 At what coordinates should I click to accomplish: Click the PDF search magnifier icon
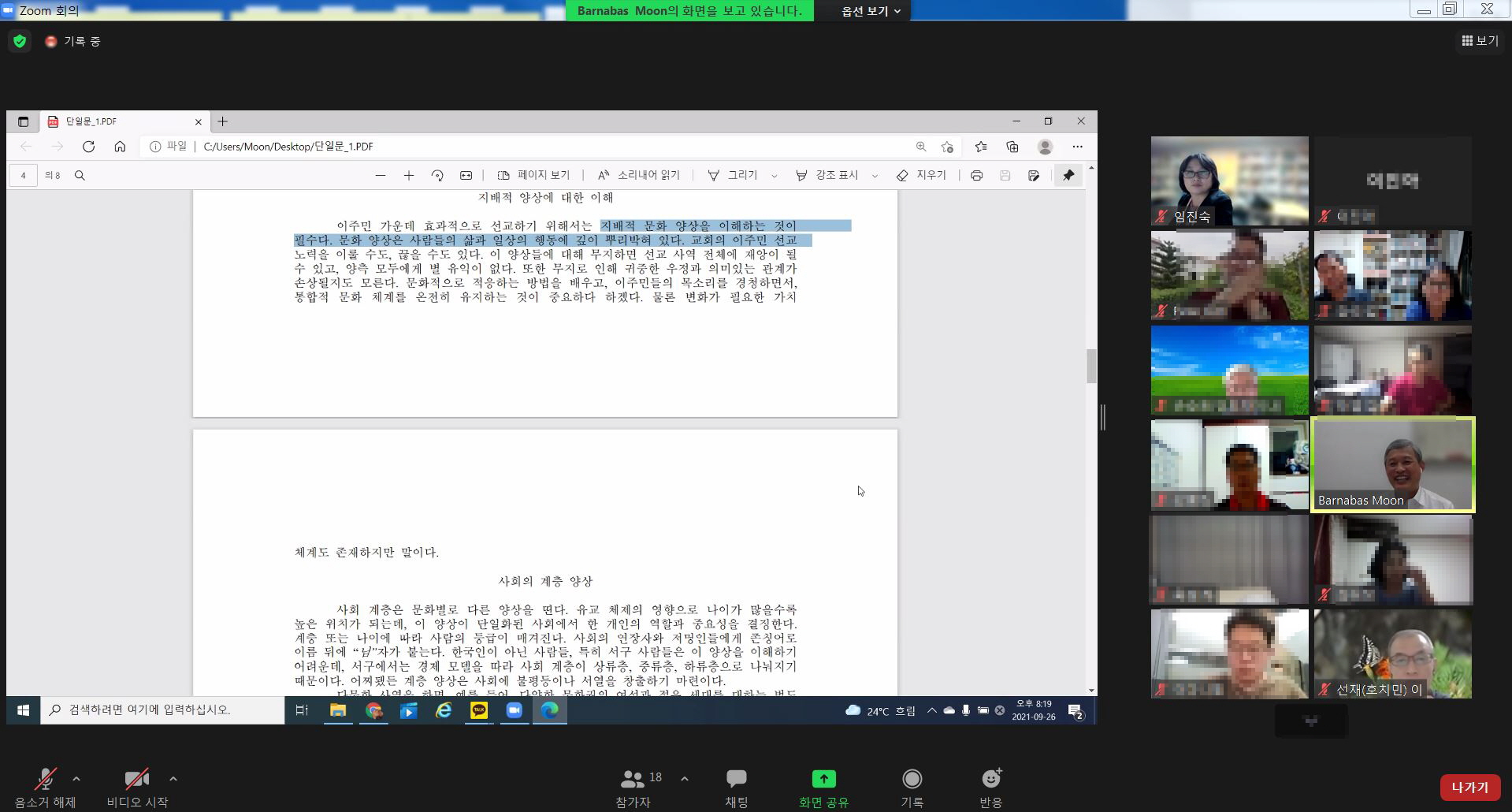[x=80, y=175]
